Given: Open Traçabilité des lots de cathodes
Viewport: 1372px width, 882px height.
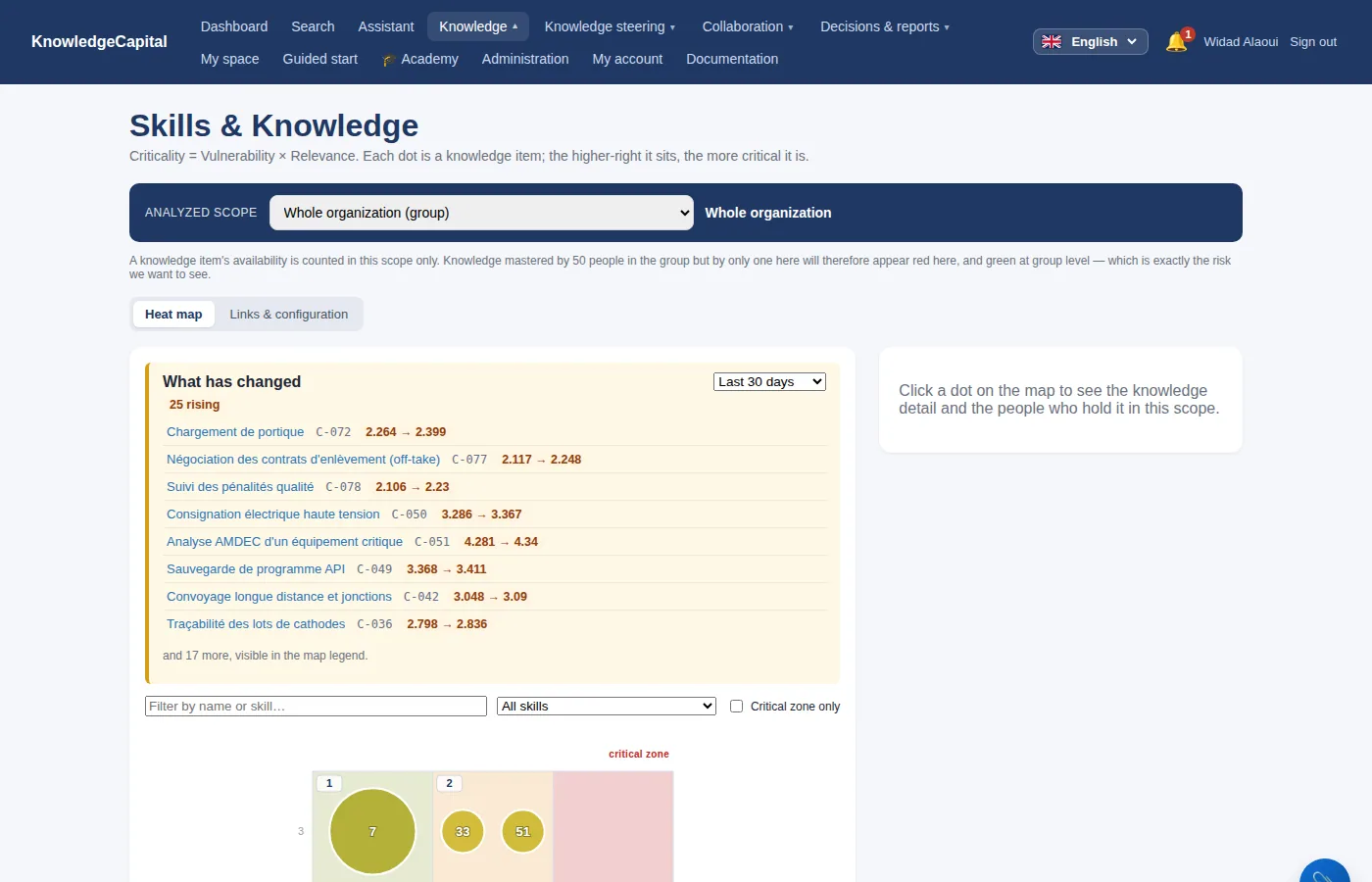Looking at the screenshot, I should pyautogui.click(x=256, y=624).
